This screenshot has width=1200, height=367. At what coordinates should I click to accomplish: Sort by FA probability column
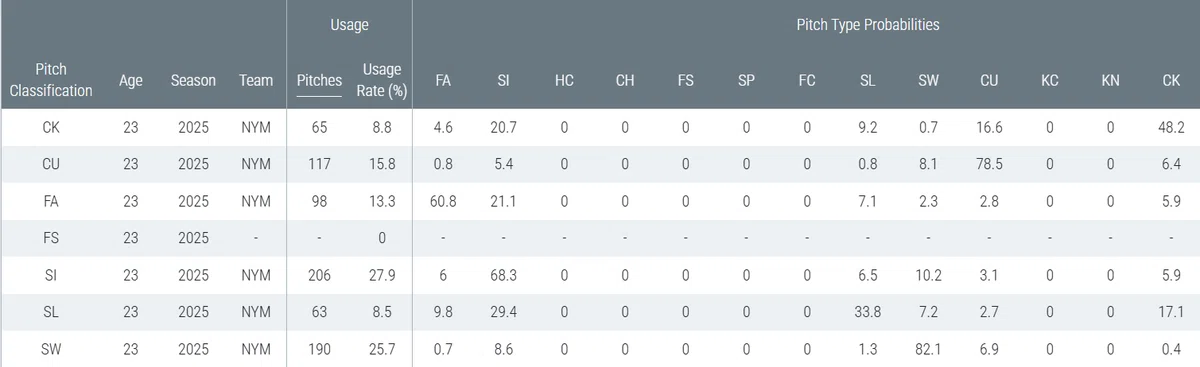(443, 80)
